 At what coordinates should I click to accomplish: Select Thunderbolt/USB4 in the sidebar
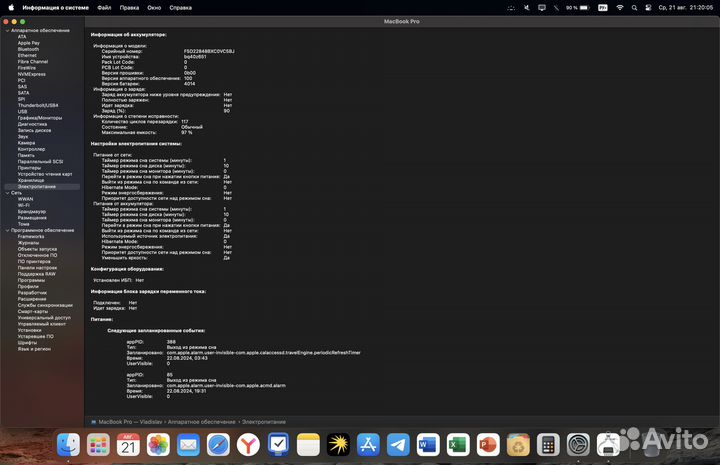point(38,105)
